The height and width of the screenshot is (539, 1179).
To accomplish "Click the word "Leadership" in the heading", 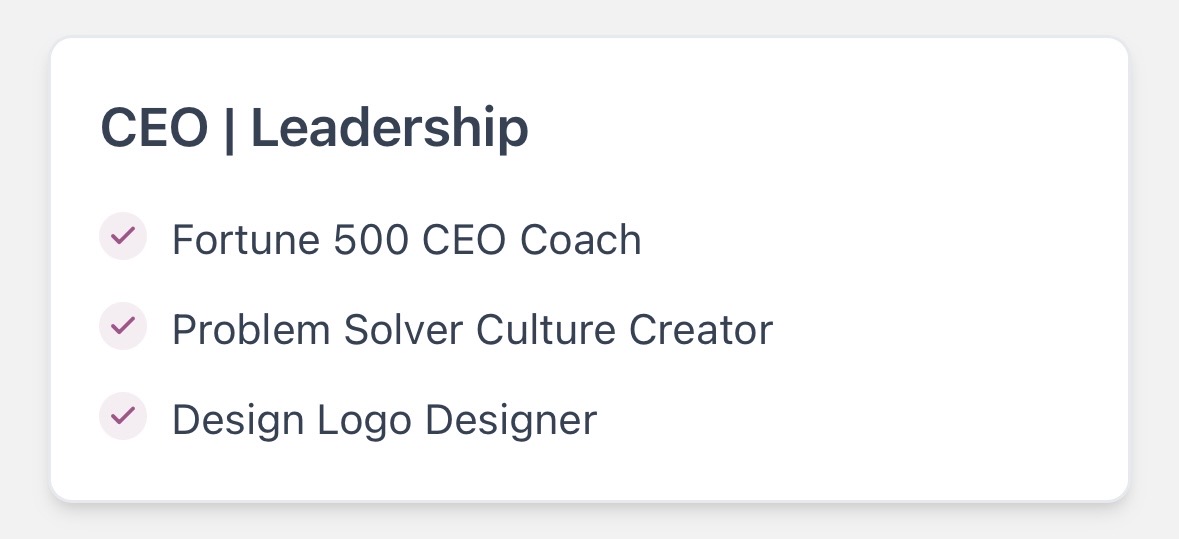I will pyautogui.click(x=389, y=130).
